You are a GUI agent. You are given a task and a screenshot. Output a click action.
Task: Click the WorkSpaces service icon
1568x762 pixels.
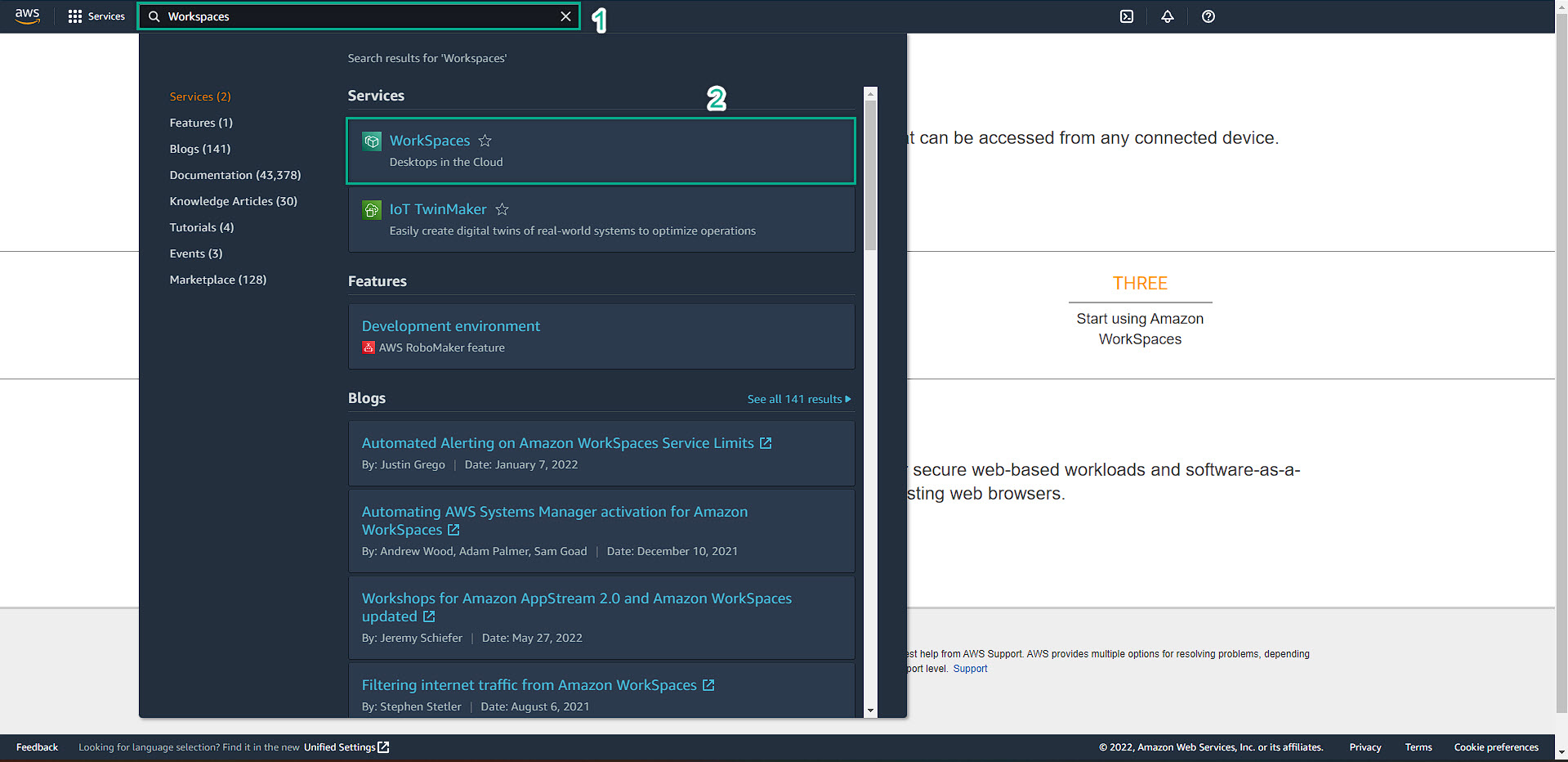(372, 141)
